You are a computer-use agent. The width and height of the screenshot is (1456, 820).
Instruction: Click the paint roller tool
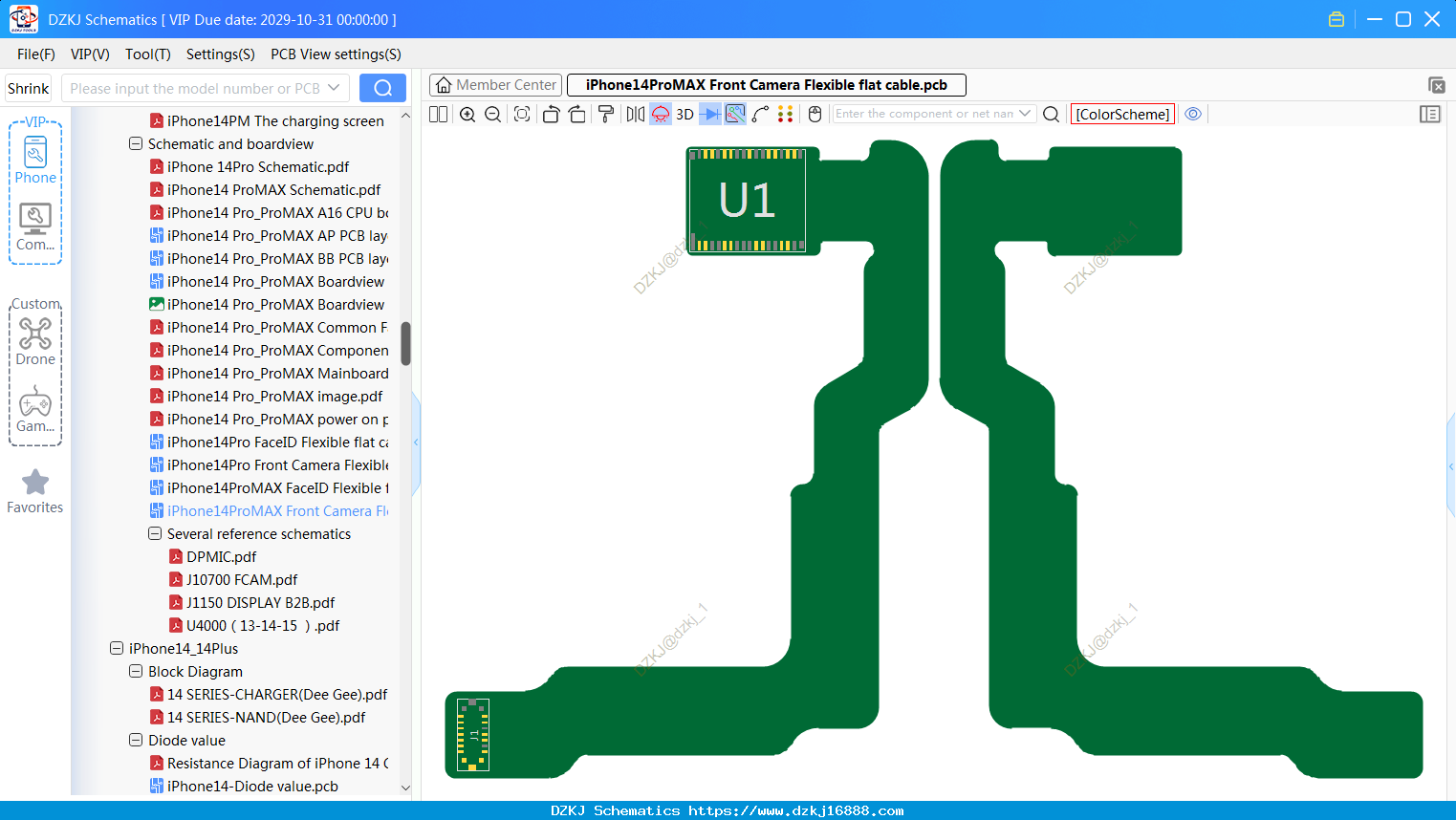point(606,114)
